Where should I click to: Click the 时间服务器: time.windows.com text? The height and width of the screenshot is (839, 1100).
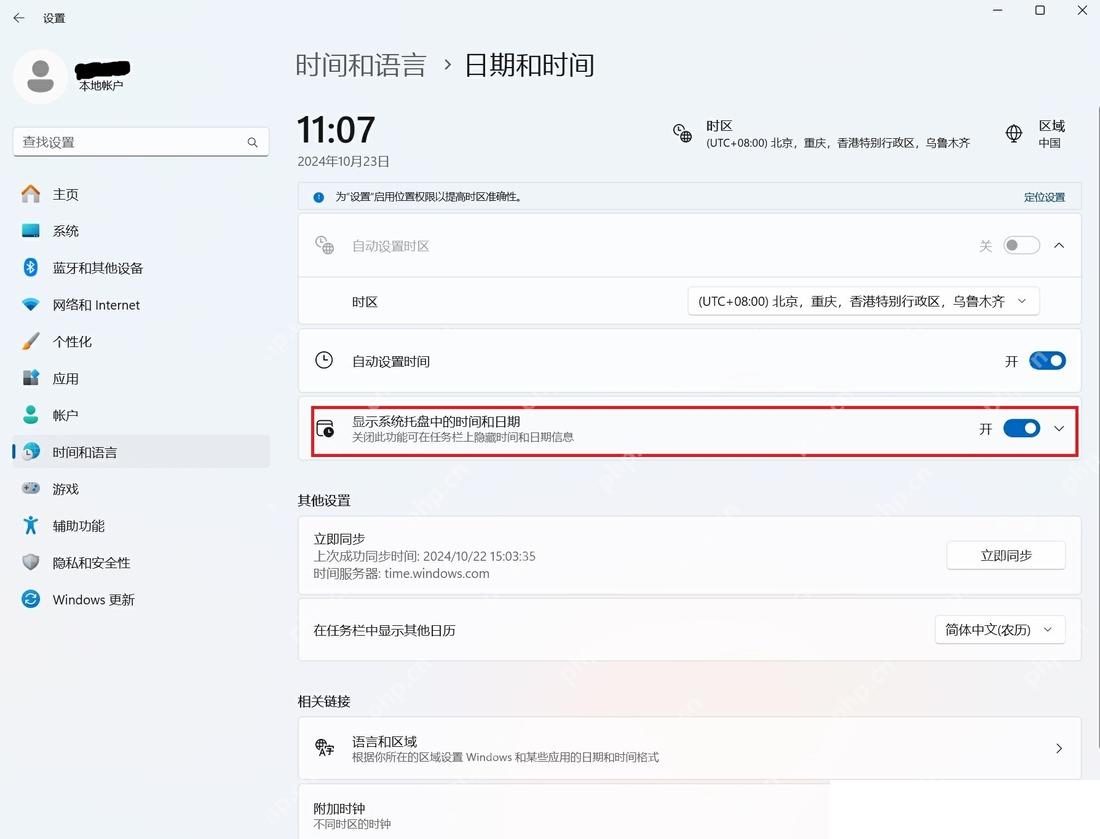401,573
